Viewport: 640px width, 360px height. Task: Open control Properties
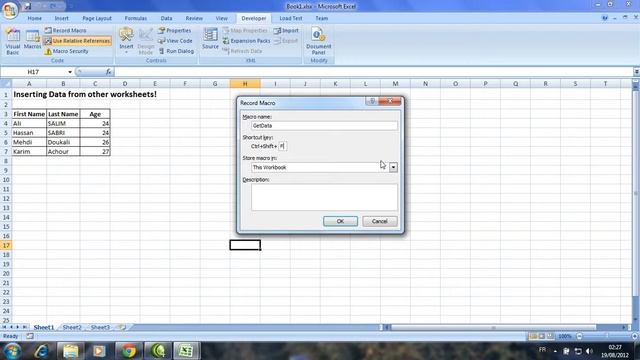click(x=175, y=31)
